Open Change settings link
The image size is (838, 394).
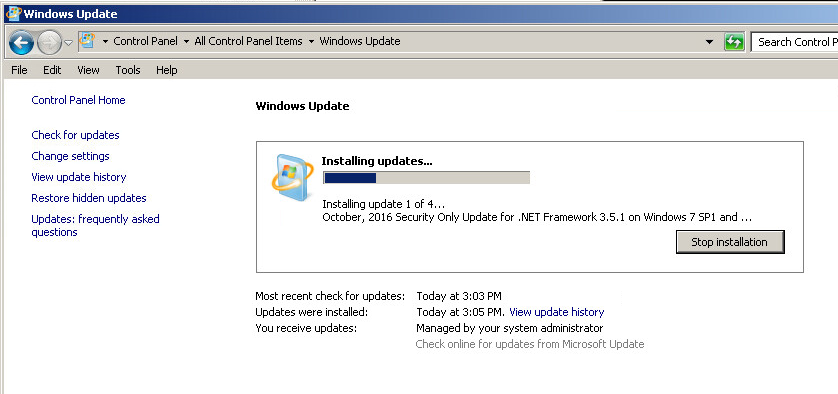[71, 156]
